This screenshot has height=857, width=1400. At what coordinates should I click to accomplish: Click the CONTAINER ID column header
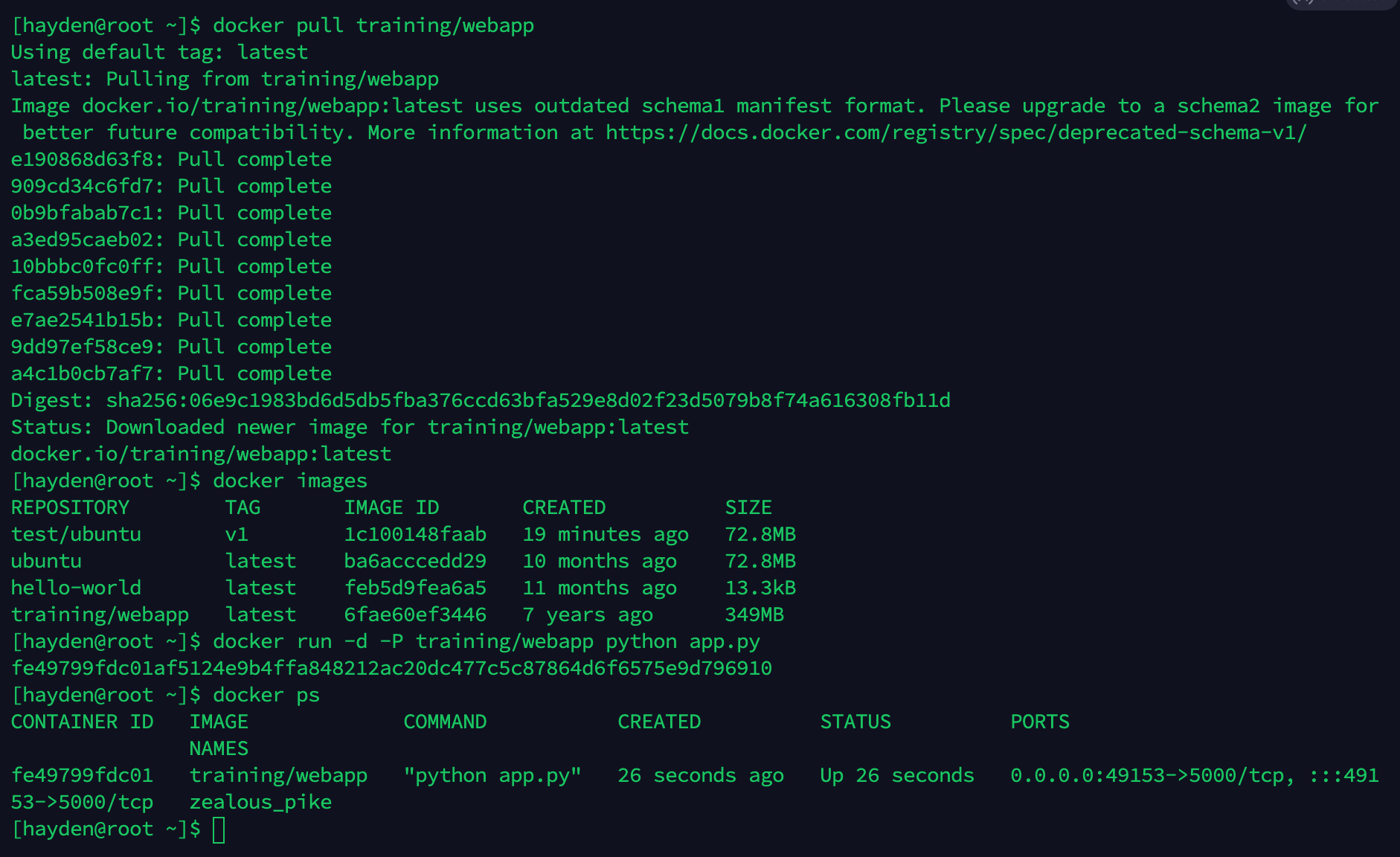(x=82, y=722)
